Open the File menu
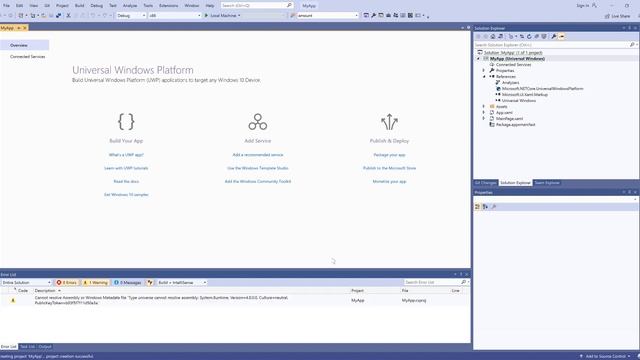Viewport: 640px width, 360px height. click(6, 6)
